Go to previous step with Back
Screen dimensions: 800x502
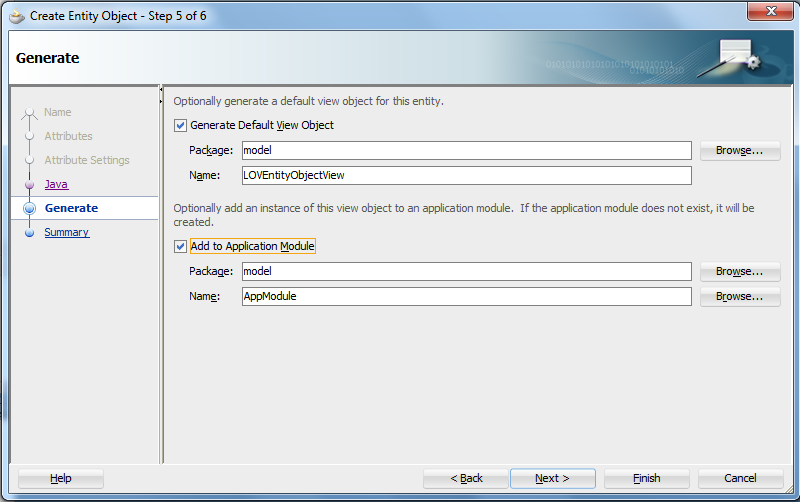click(466, 479)
